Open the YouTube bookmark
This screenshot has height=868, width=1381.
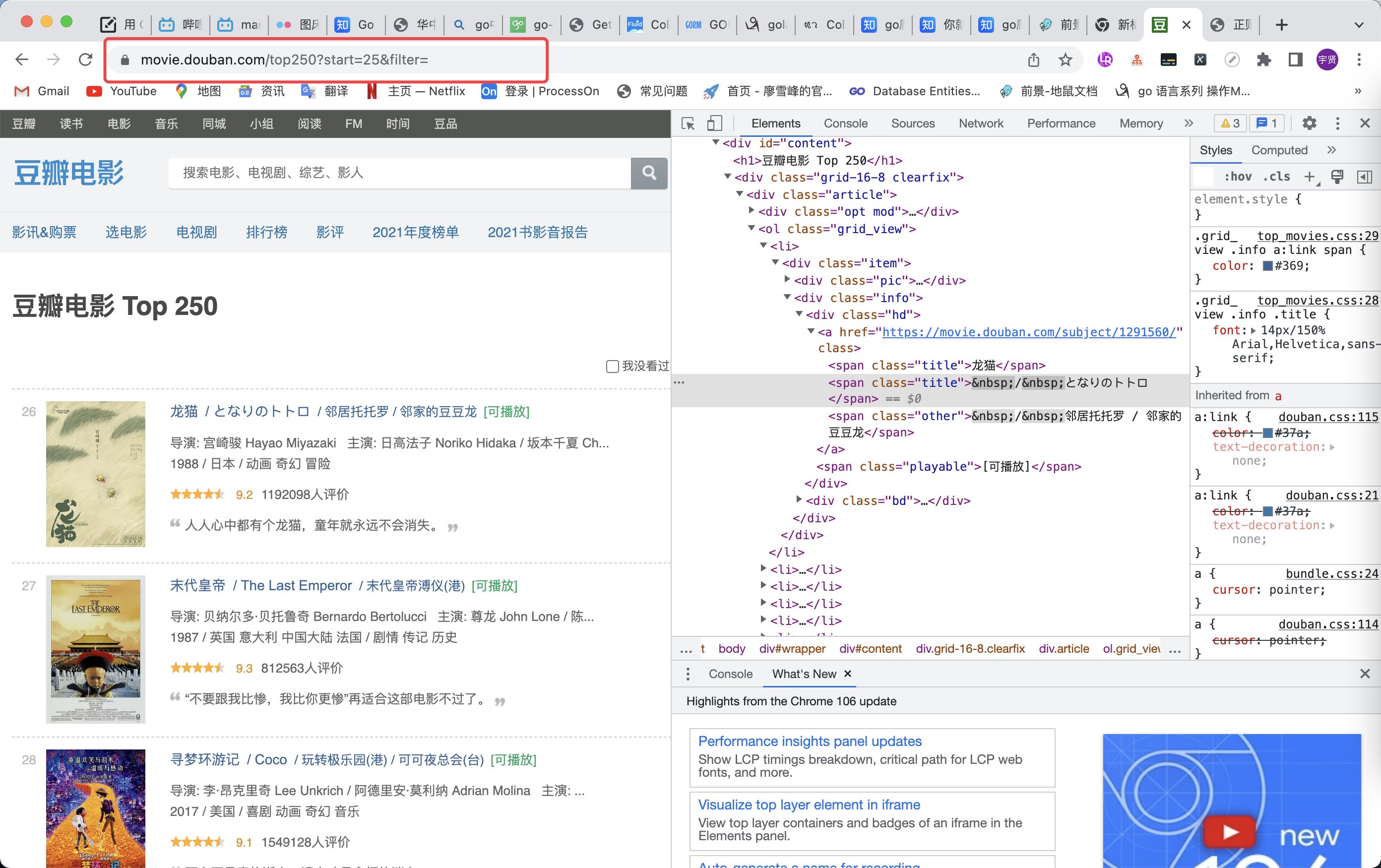click(122, 91)
